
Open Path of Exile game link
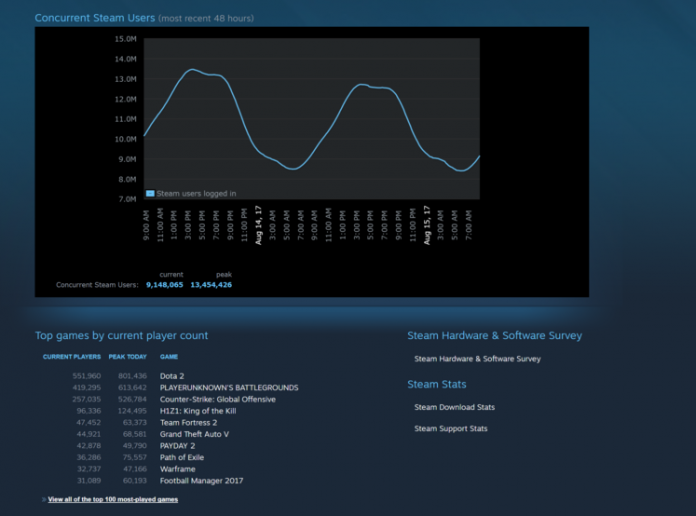pos(182,457)
